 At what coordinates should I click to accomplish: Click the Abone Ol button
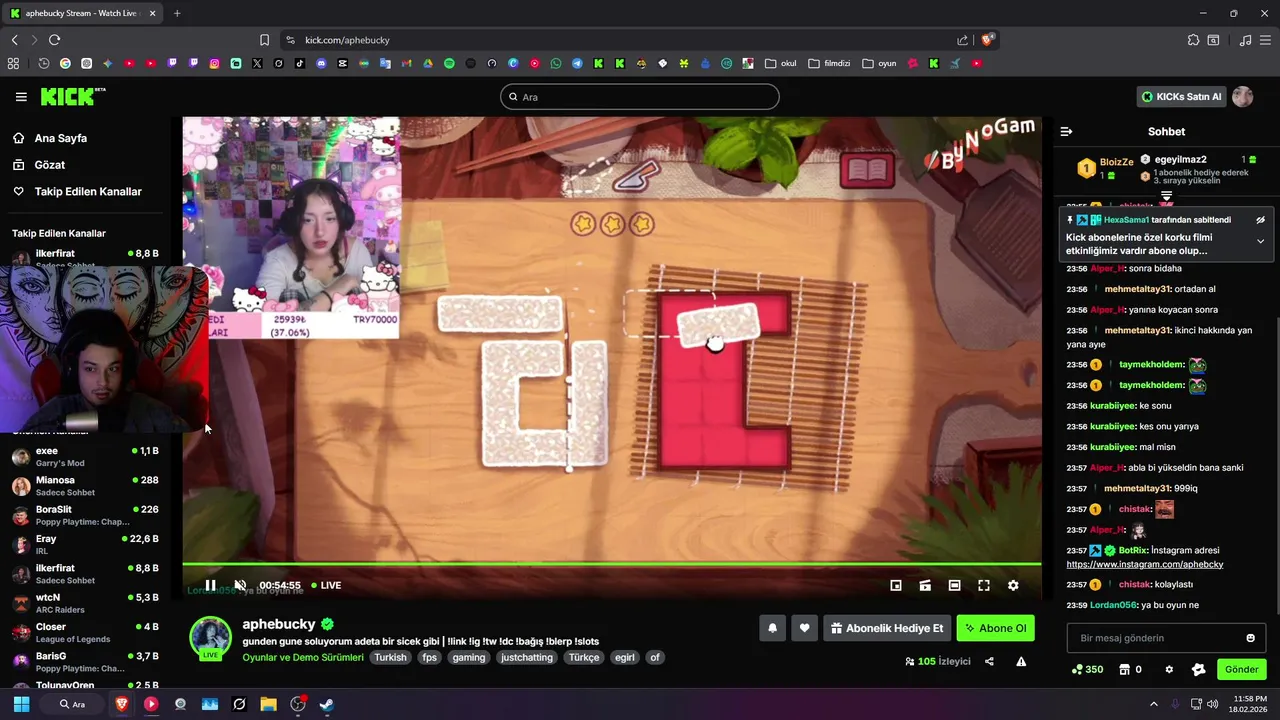(995, 628)
